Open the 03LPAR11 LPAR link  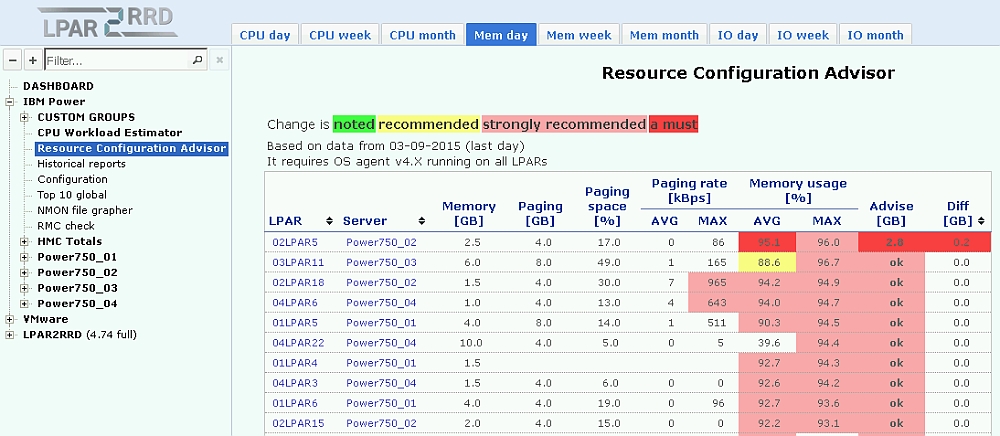pyautogui.click(x=298, y=263)
